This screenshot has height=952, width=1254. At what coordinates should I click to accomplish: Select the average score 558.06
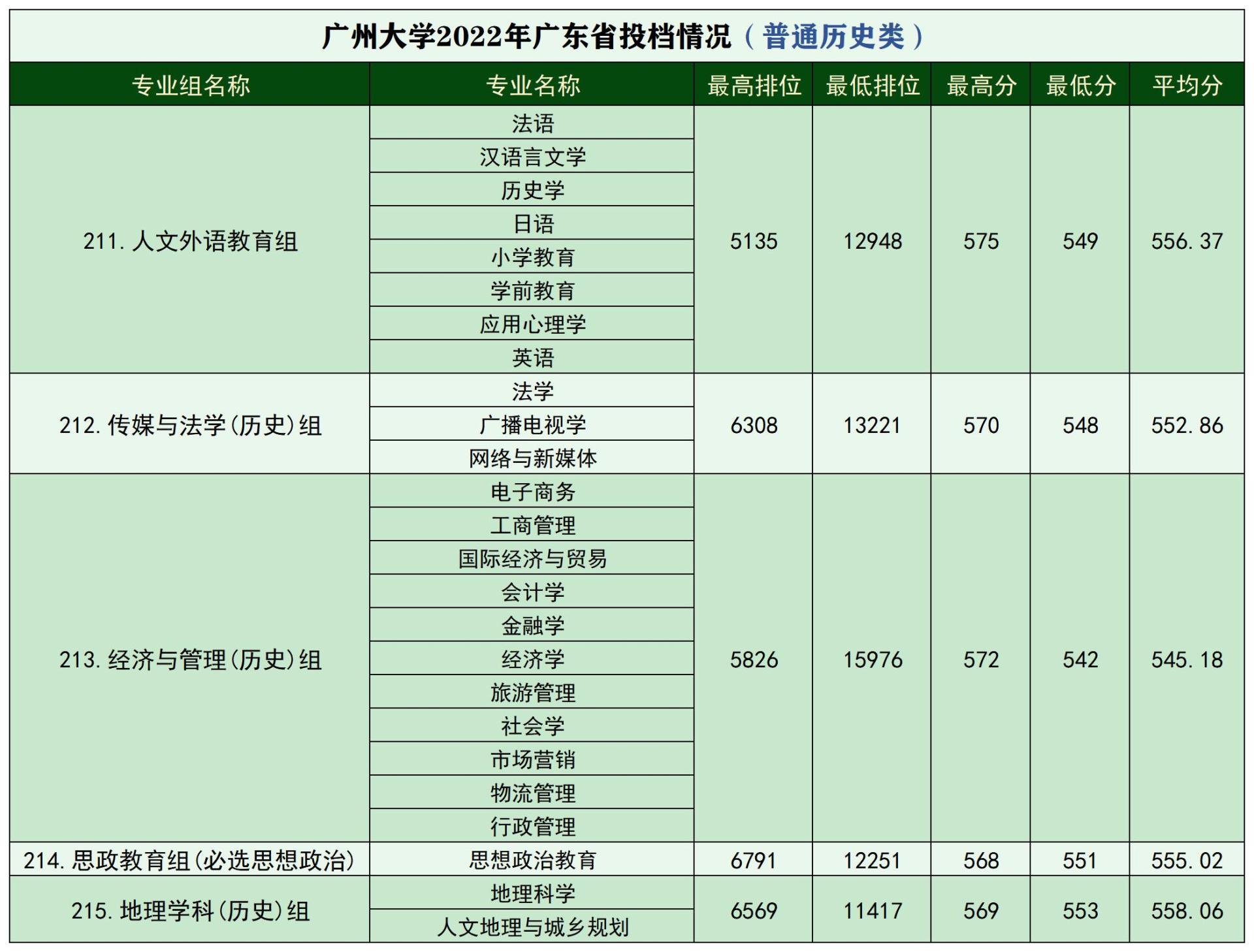1187,910
